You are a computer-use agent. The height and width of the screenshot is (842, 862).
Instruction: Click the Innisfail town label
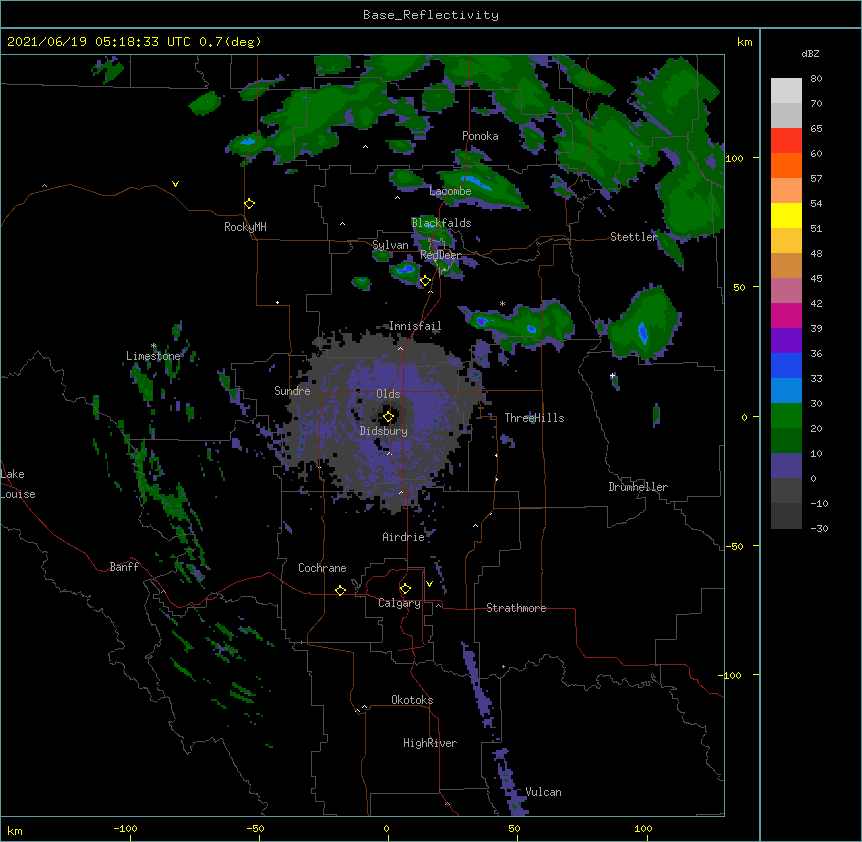(x=415, y=326)
